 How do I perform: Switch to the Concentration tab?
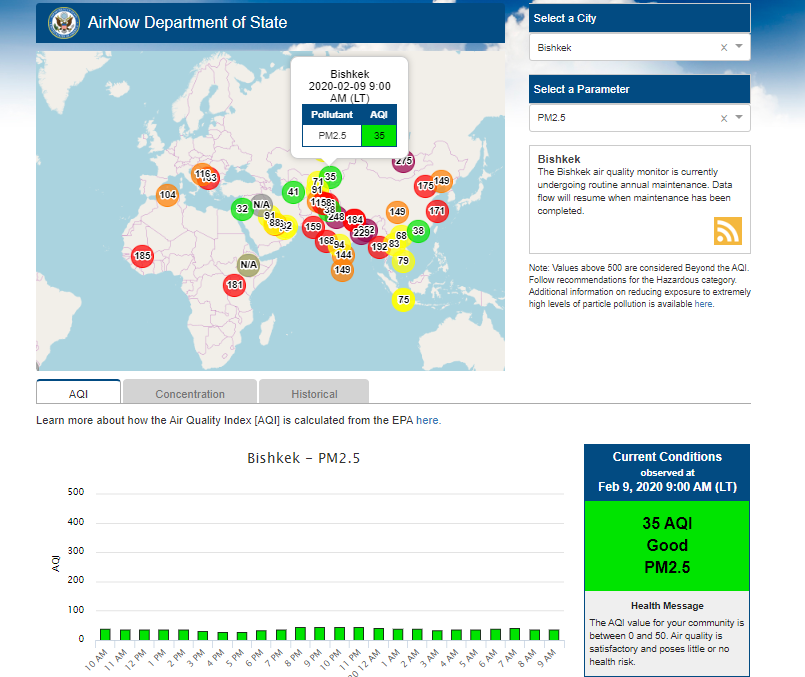190,394
